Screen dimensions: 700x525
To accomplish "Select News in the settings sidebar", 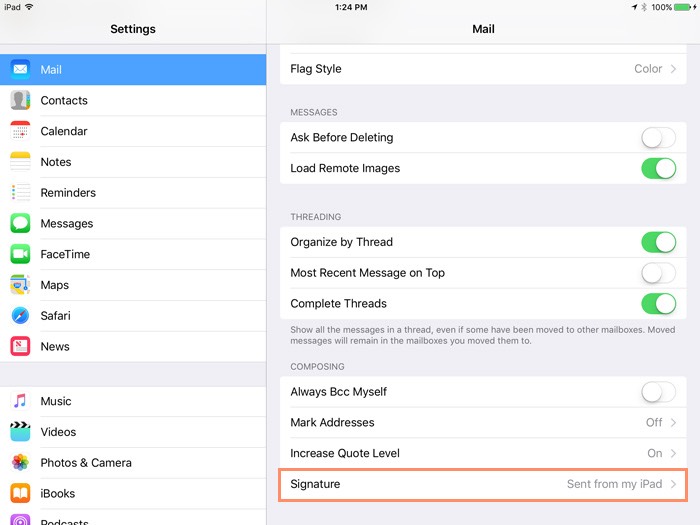I will click(x=55, y=347).
